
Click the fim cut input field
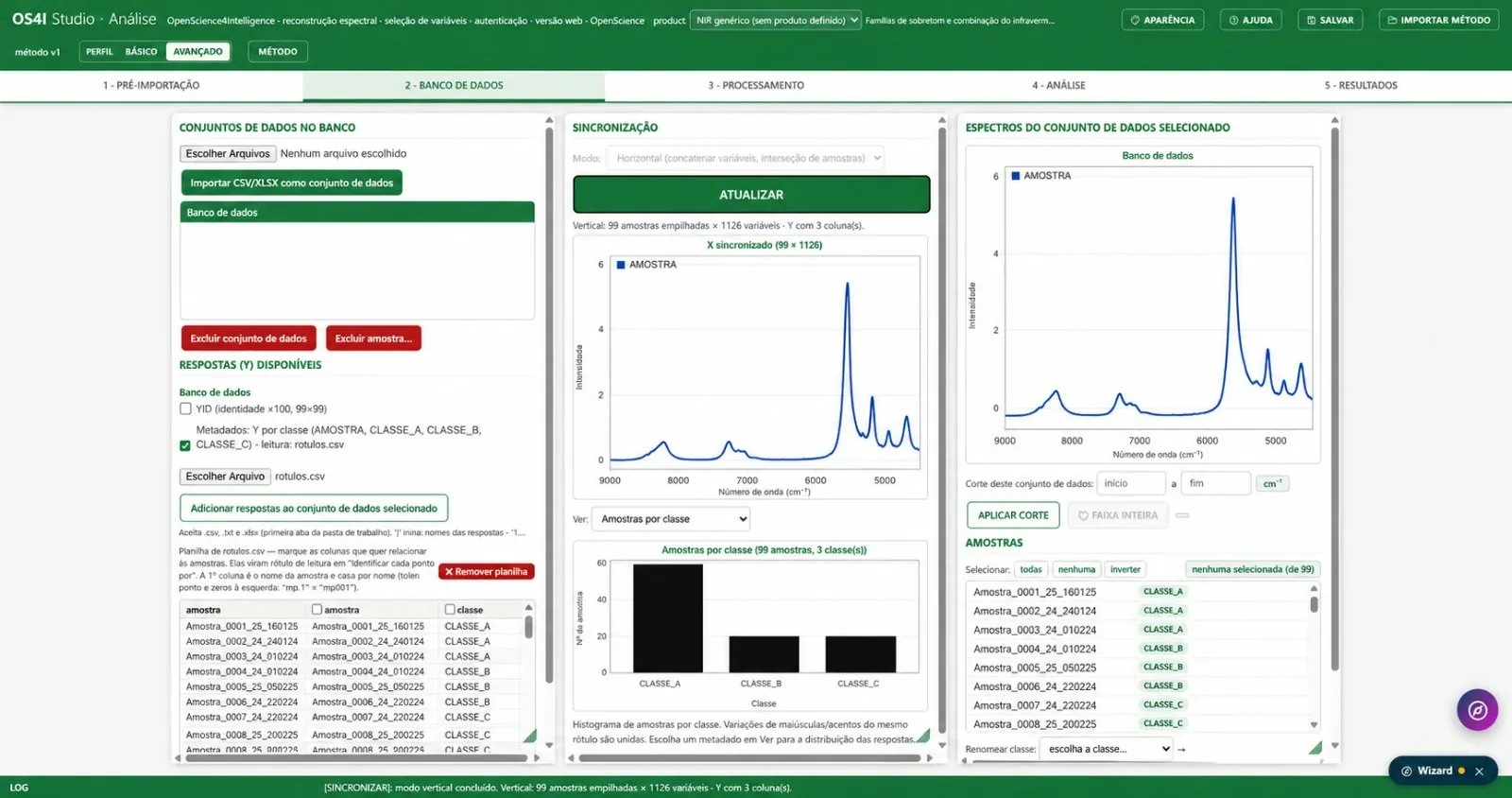[1217, 483]
